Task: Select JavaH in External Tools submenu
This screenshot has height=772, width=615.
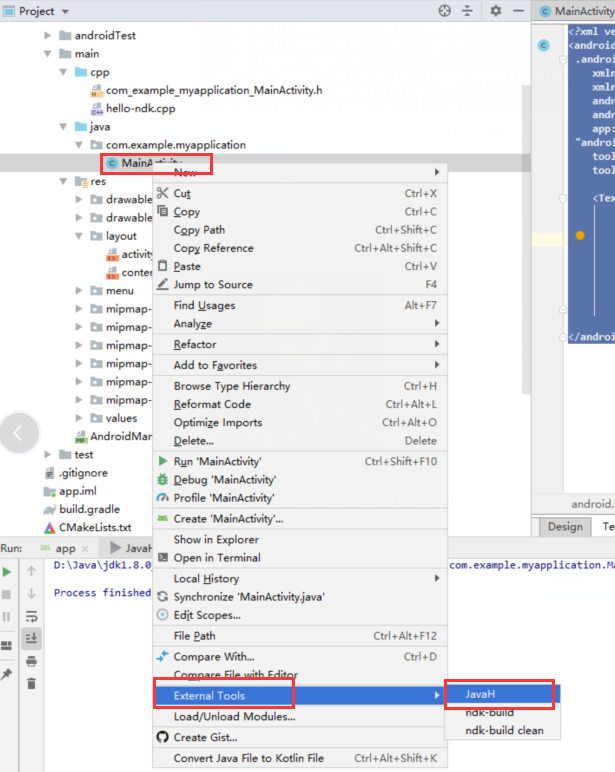Action: click(502, 694)
